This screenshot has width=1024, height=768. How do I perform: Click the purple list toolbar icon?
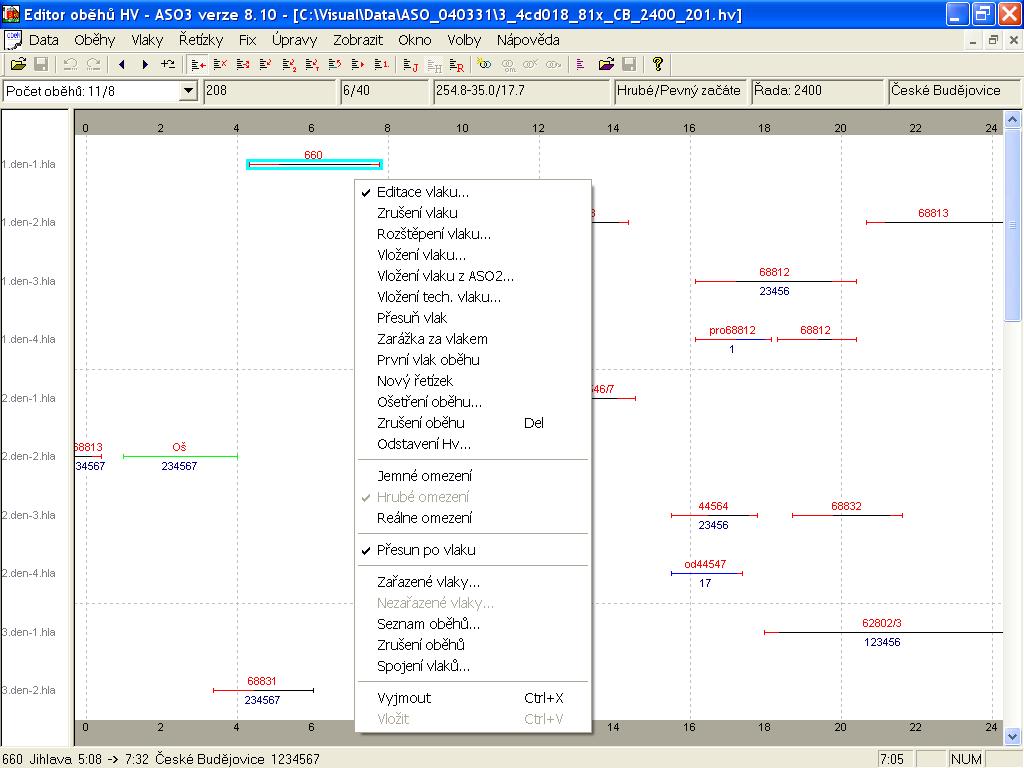[580, 64]
